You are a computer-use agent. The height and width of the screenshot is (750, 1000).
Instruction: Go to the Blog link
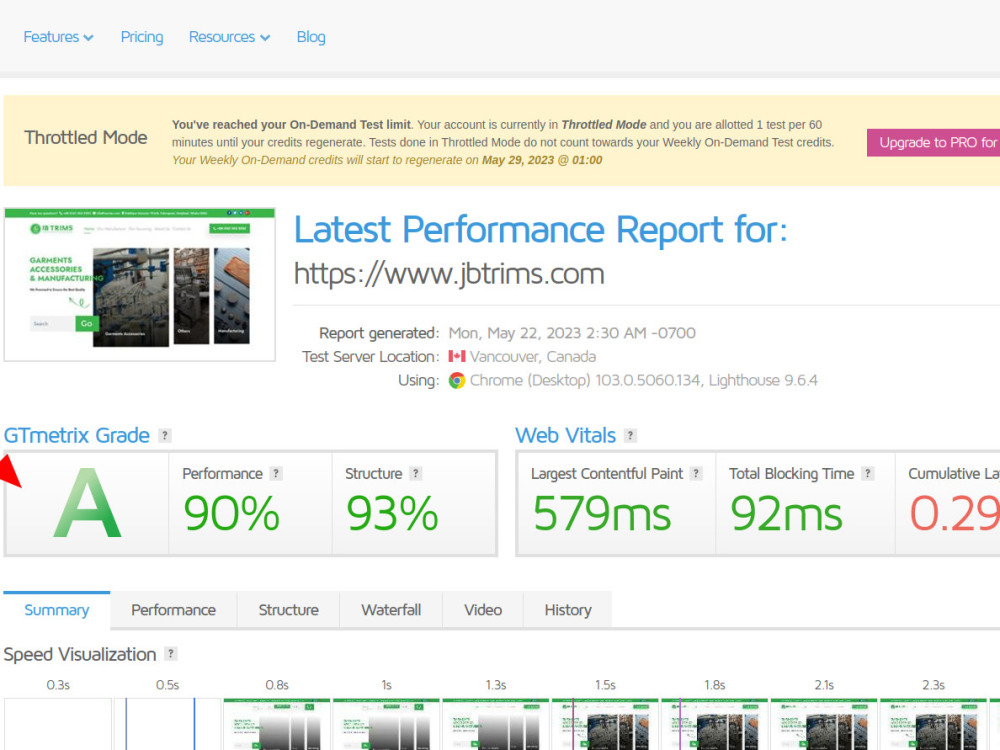click(311, 37)
